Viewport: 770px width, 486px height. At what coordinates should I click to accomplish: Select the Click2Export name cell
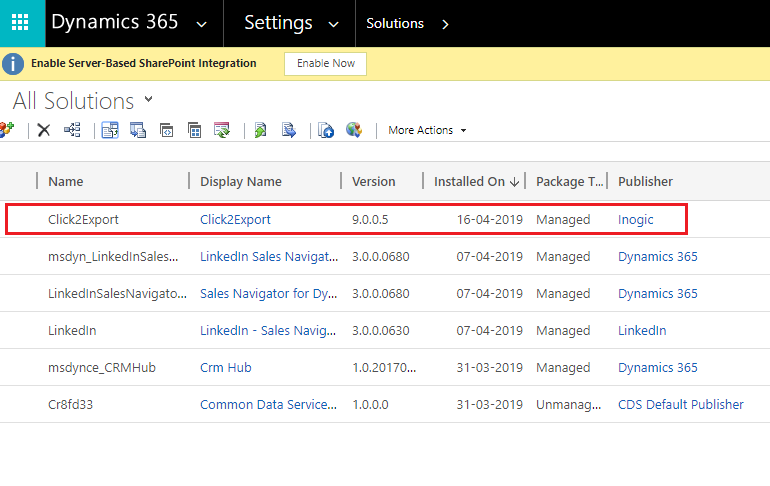tap(83, 219)
